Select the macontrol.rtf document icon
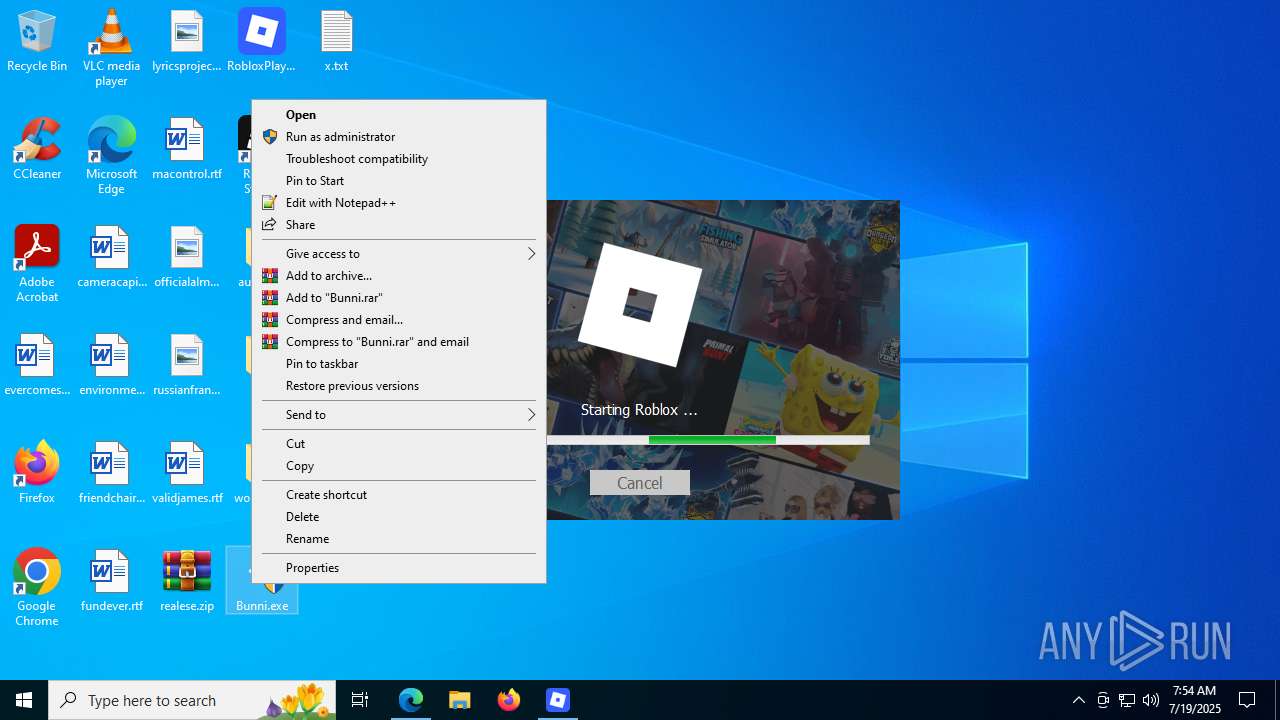Viewport: 1280px width, 720px height. click(187, 149)
